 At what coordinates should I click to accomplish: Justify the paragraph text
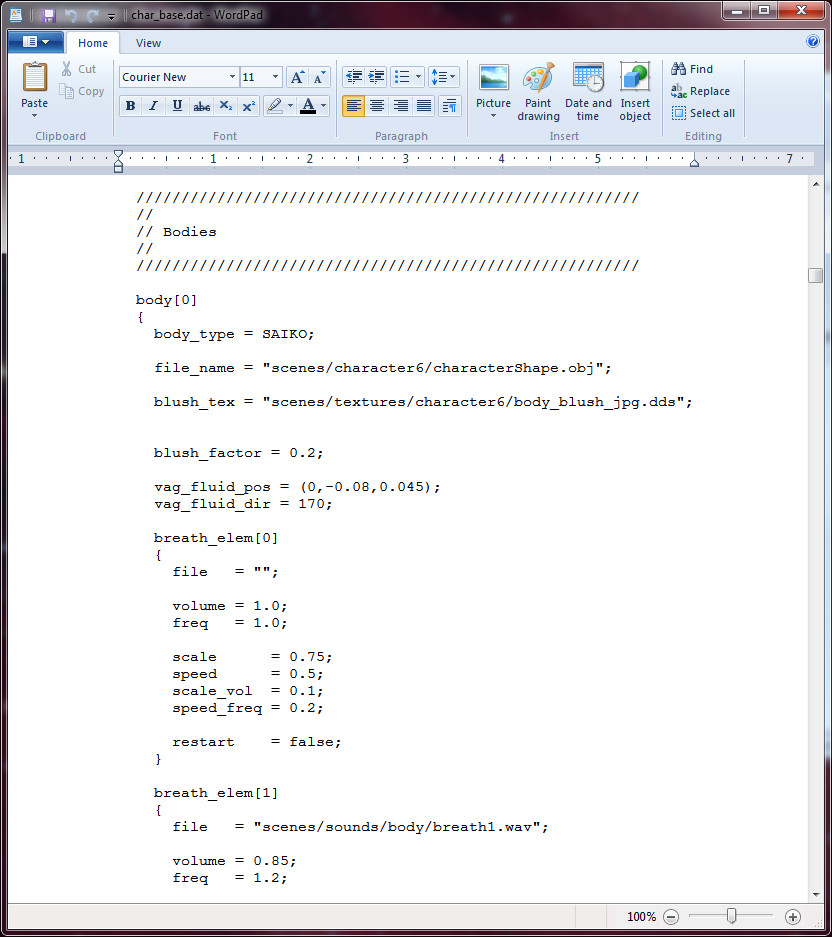coord(424,106)
